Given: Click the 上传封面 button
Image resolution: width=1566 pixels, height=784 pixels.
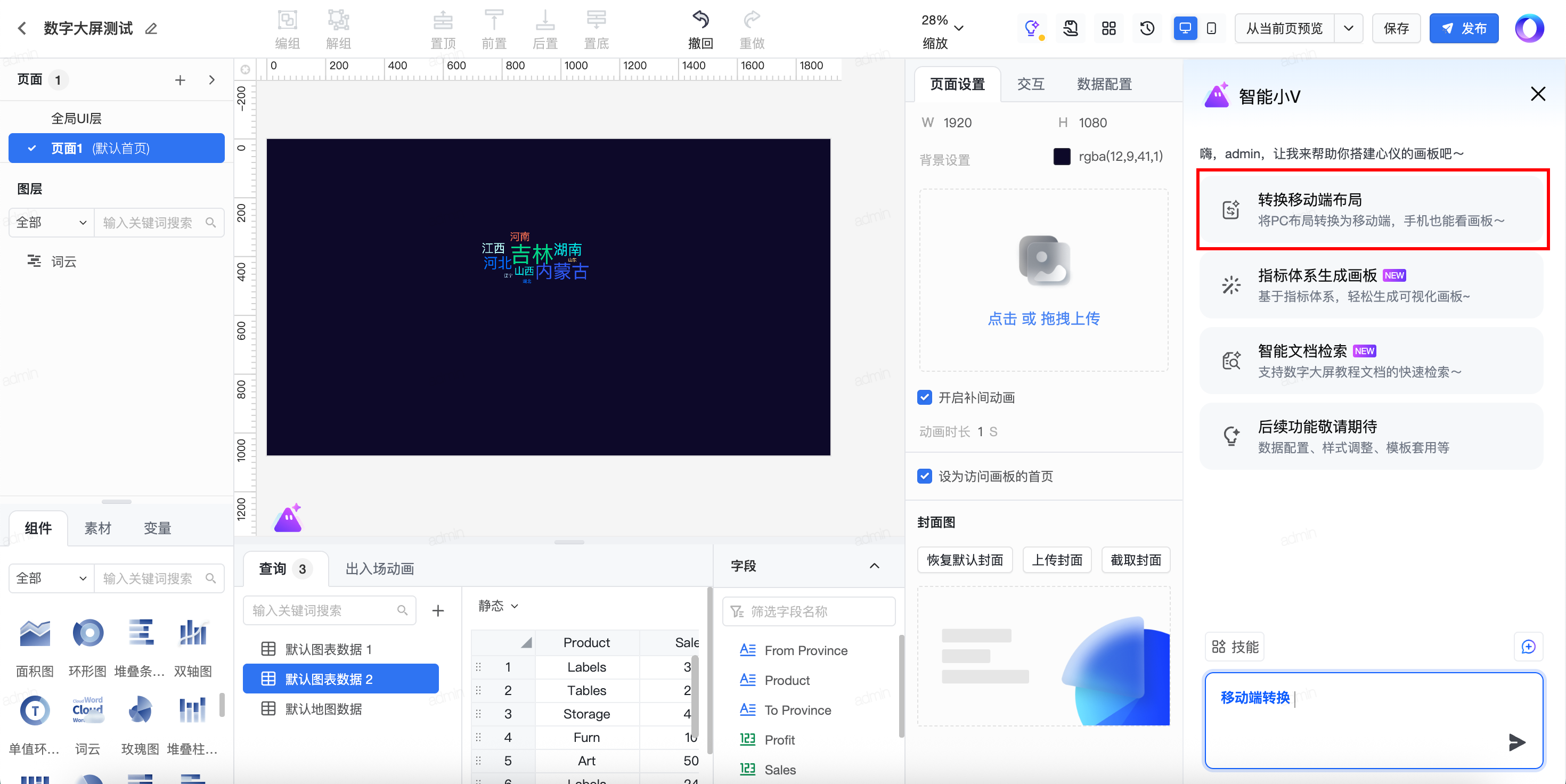Looking at the screenshot, I should click(1057, 560).
